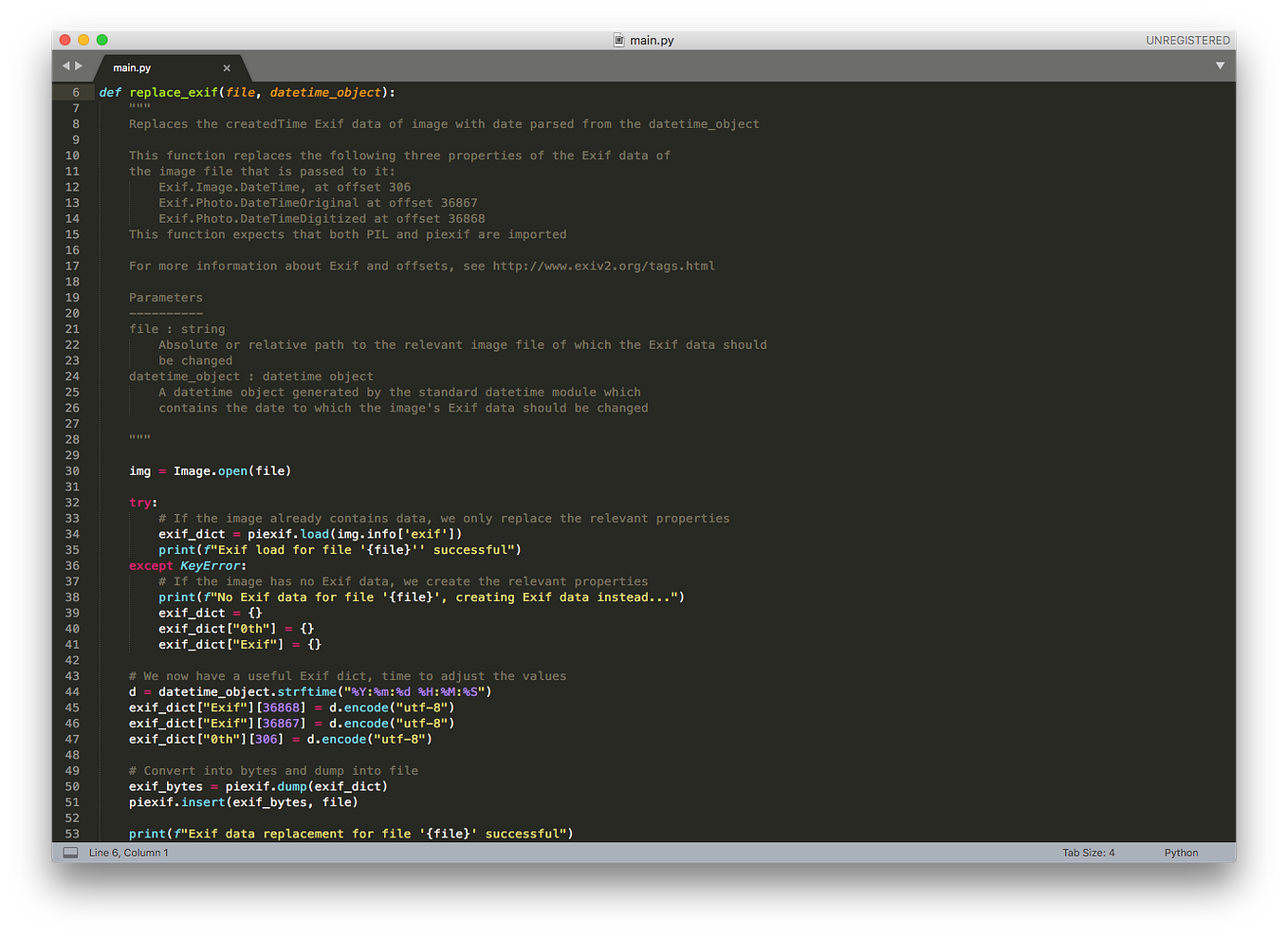Click the close X on the main.py tab
Image resolution: width=1288 pixels, height=937 pixels.
pyautogui.click(x=227, y=67)
